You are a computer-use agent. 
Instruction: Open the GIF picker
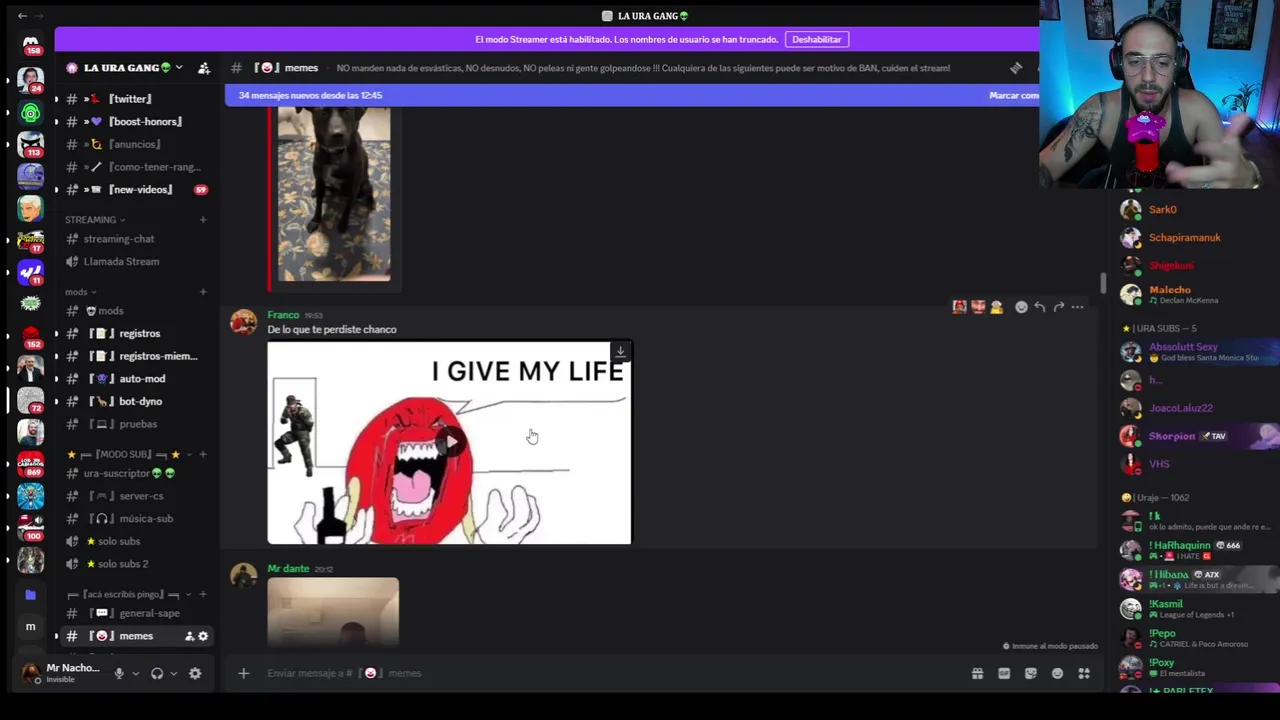tap(1004, 673)
